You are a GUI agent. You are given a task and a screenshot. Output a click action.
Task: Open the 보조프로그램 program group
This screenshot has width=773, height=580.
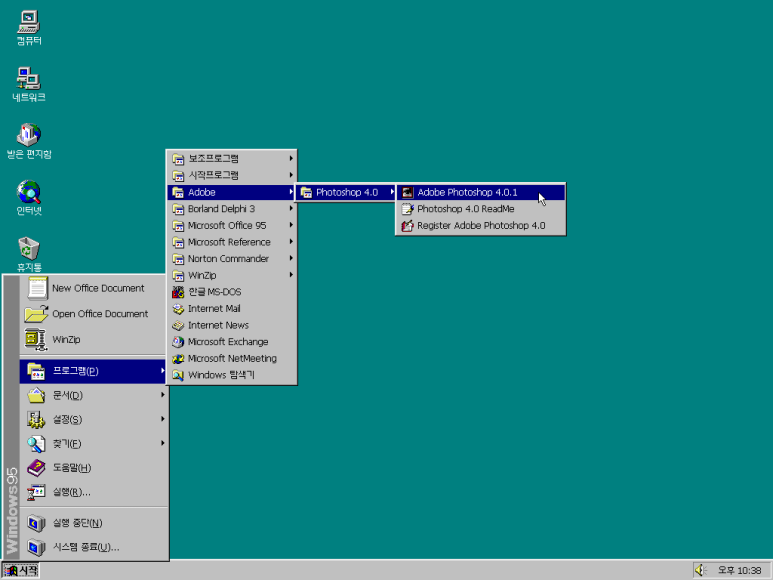(232, 159)
